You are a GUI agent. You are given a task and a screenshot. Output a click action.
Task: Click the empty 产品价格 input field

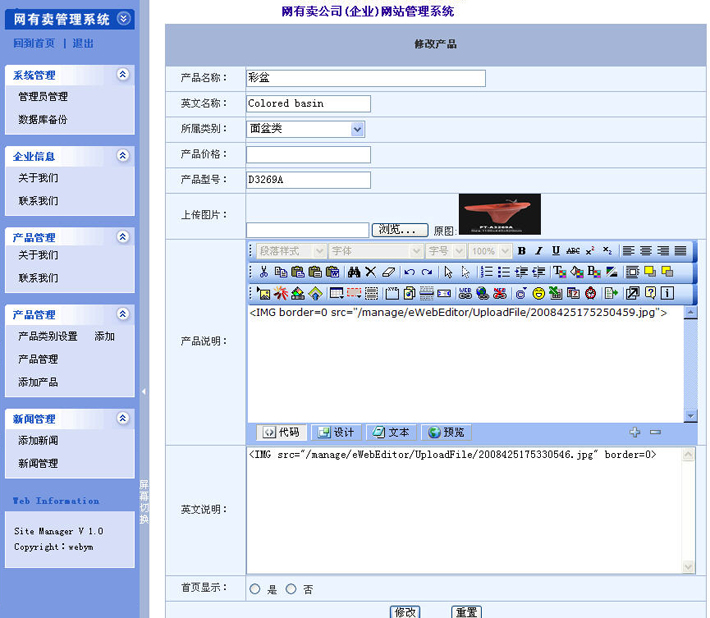[308, 154]
